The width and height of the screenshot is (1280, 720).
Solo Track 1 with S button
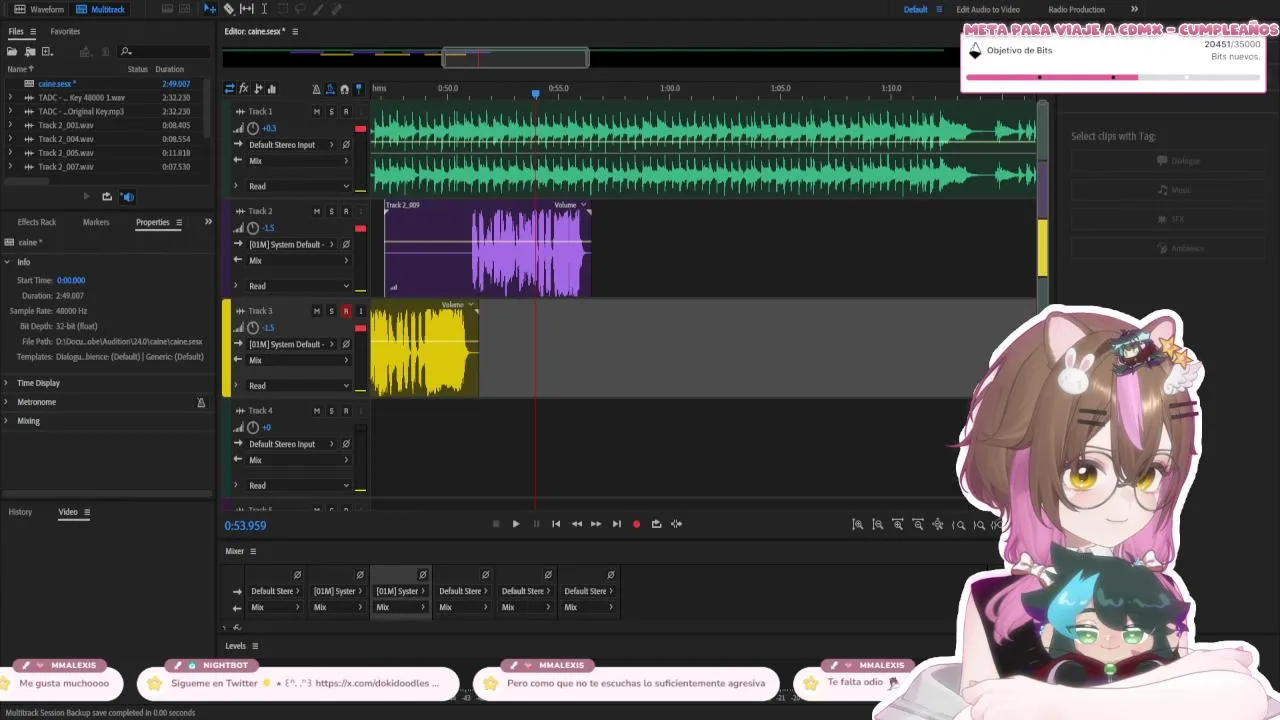331,112
